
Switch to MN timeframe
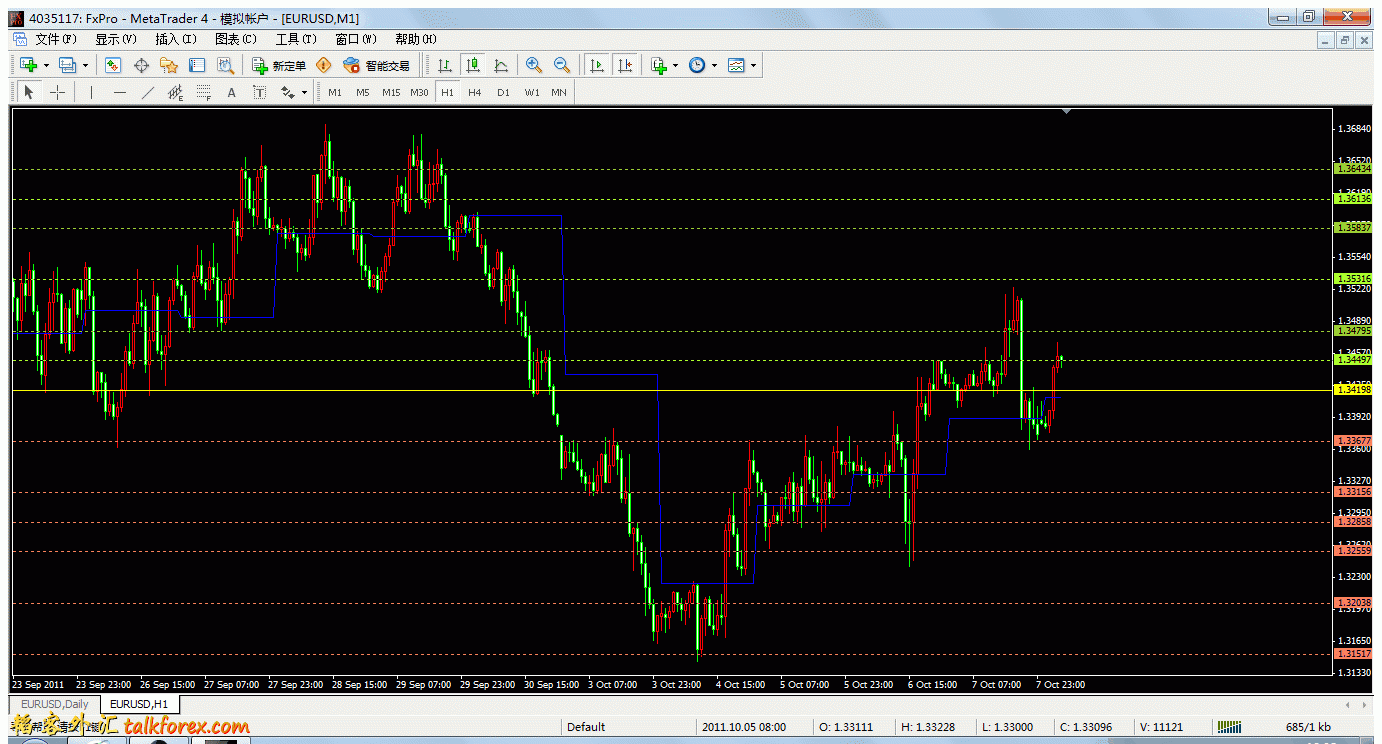click(559, 92)
